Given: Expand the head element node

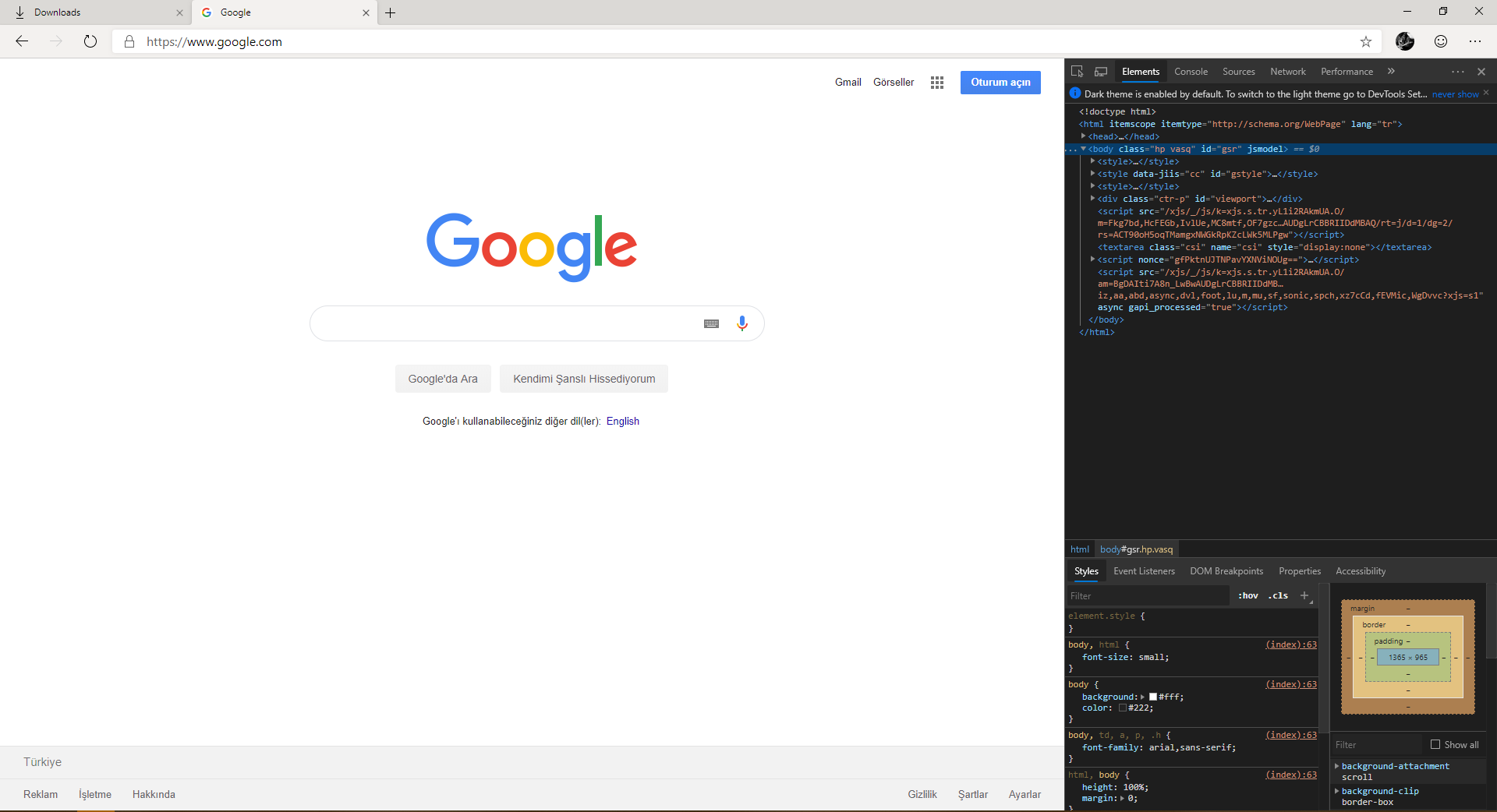Looking at the screenshot, I should tap(1083, 136).
